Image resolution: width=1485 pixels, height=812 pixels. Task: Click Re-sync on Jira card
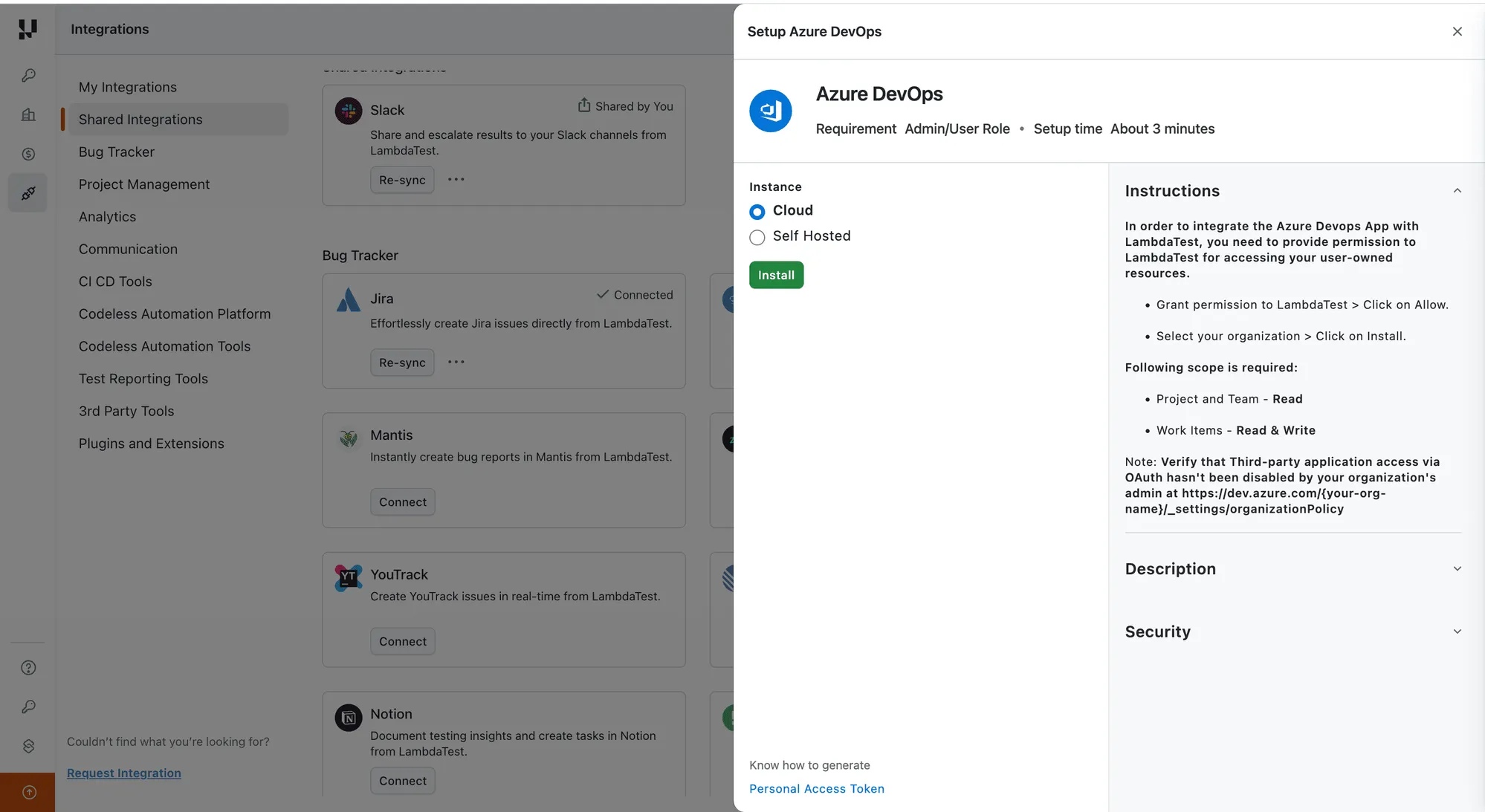pyautogui.click(x=402, y=363)
